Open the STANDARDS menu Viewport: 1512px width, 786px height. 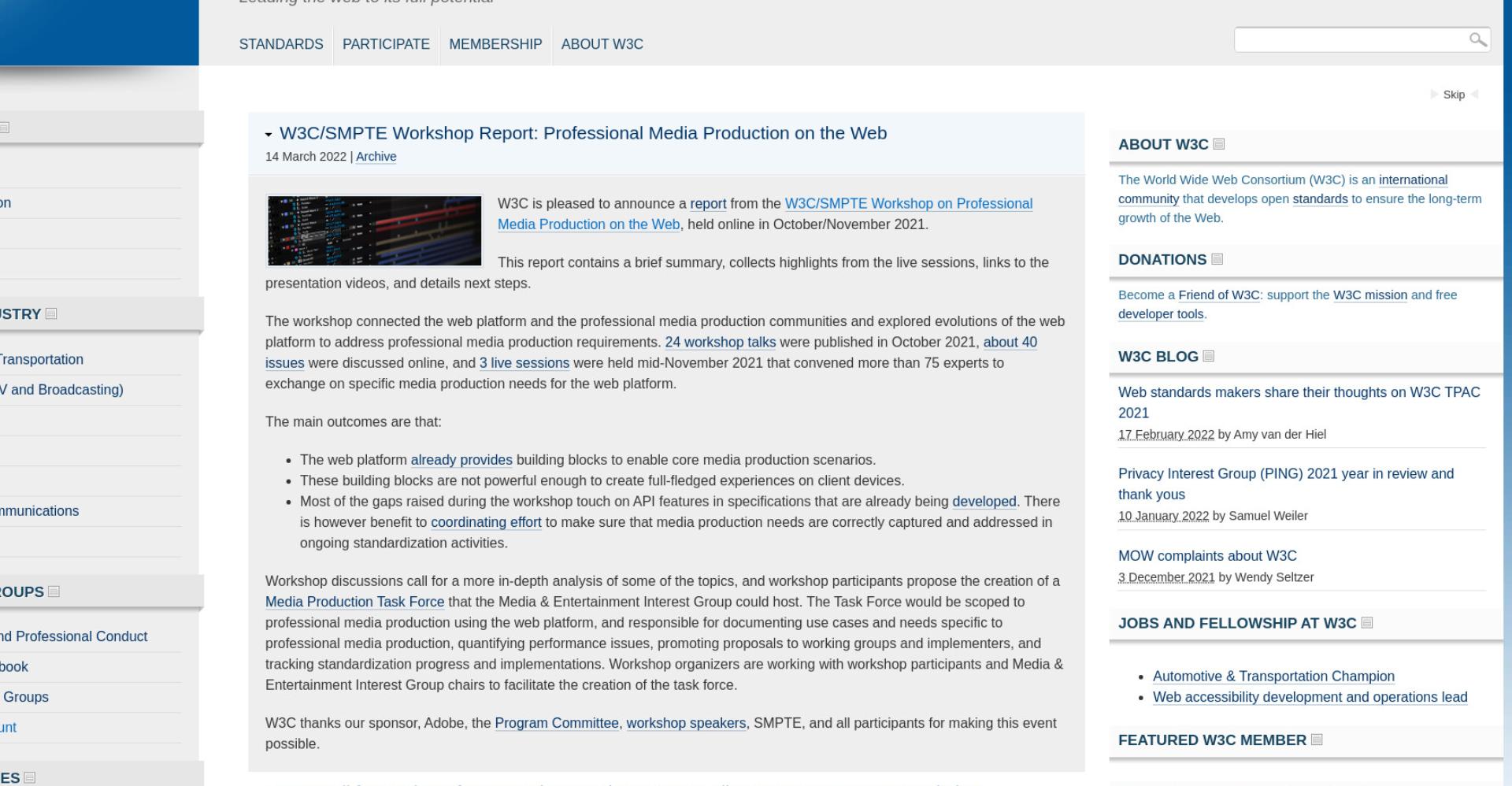[281, 44]
